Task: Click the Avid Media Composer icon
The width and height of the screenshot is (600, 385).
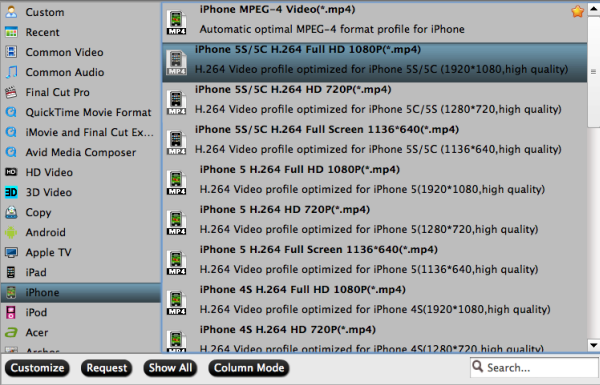Action: (x=11, y=152)
